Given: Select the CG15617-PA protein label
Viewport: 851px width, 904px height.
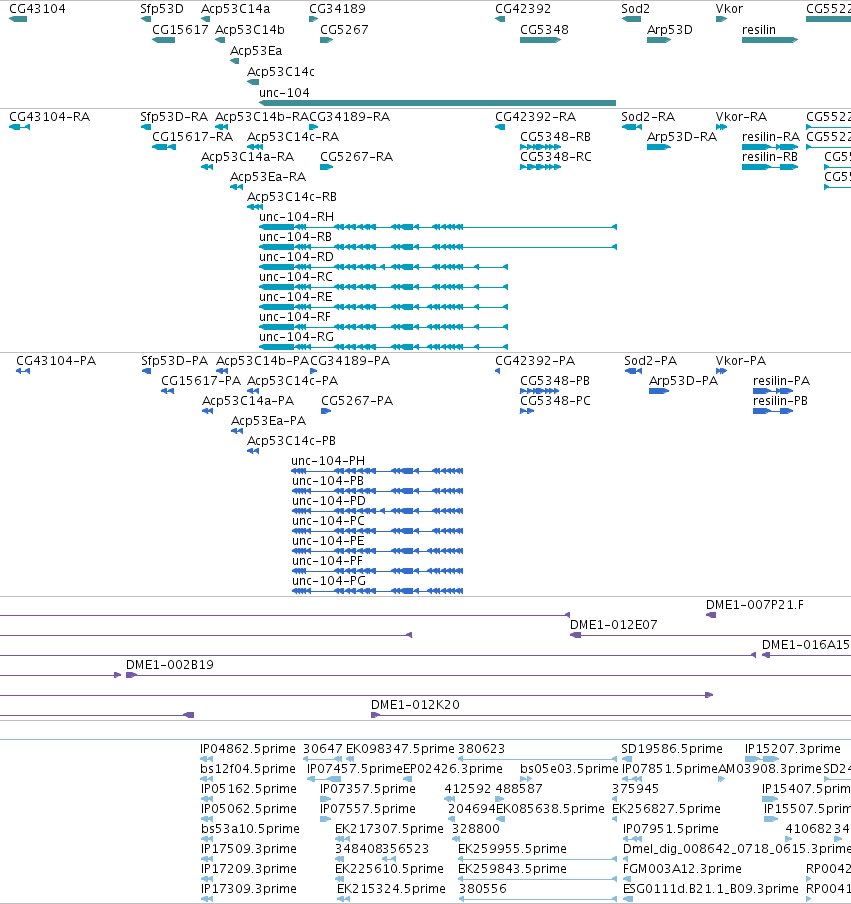Looking at the screenshot, I should (201, 381).
